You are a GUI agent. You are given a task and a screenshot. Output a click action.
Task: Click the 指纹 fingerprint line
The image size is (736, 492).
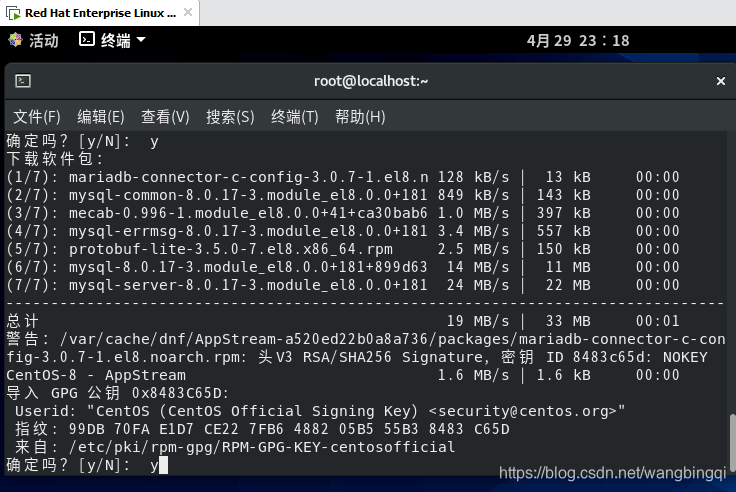click(x=262, y=430)
